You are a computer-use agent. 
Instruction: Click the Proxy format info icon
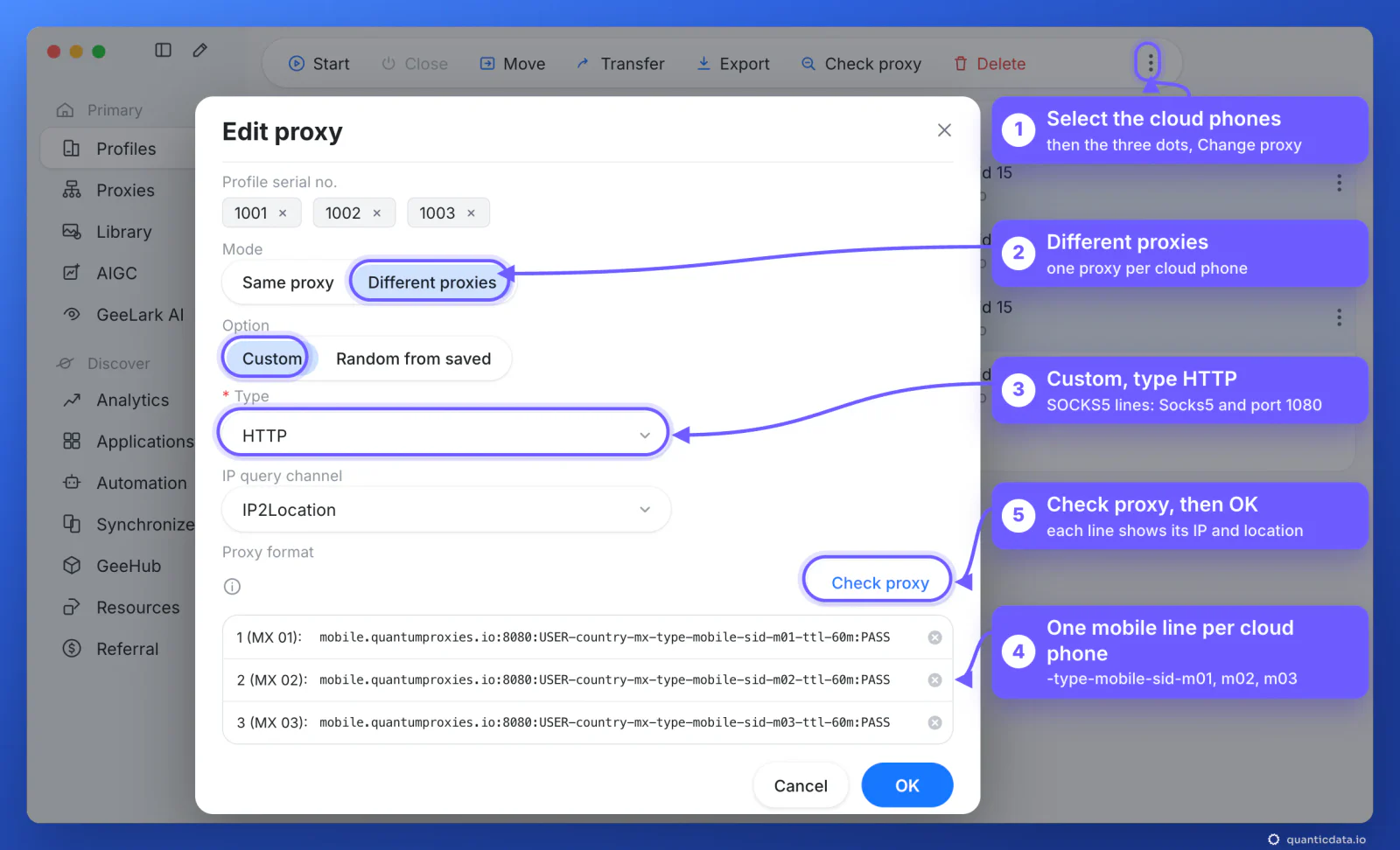coord(232,587)
